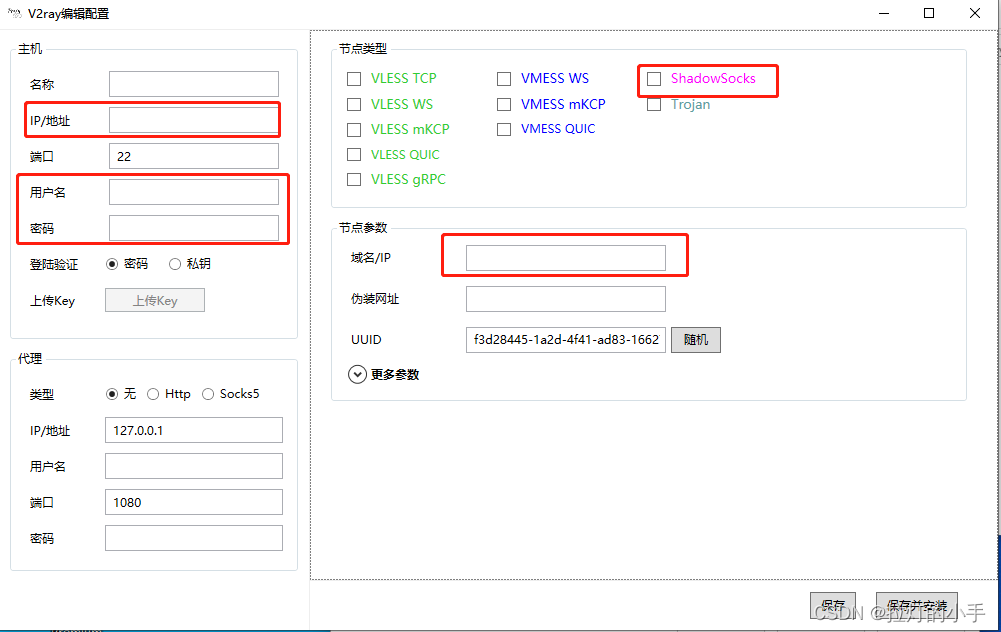1001x632 pixels.
Task: Minimize the V2ray编辑配置 window
Action: [884, 13]
